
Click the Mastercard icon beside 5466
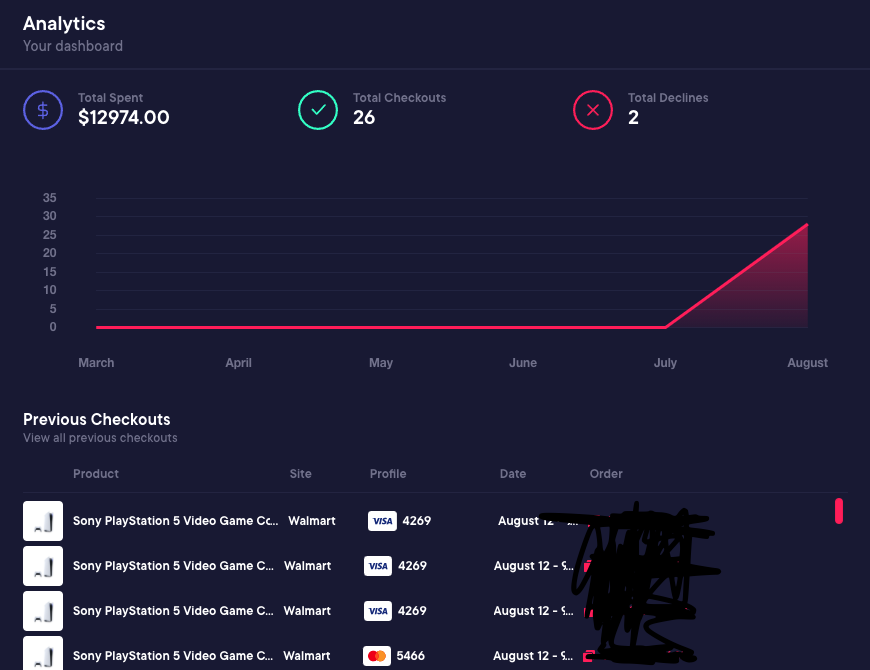(x=377, y=656)
